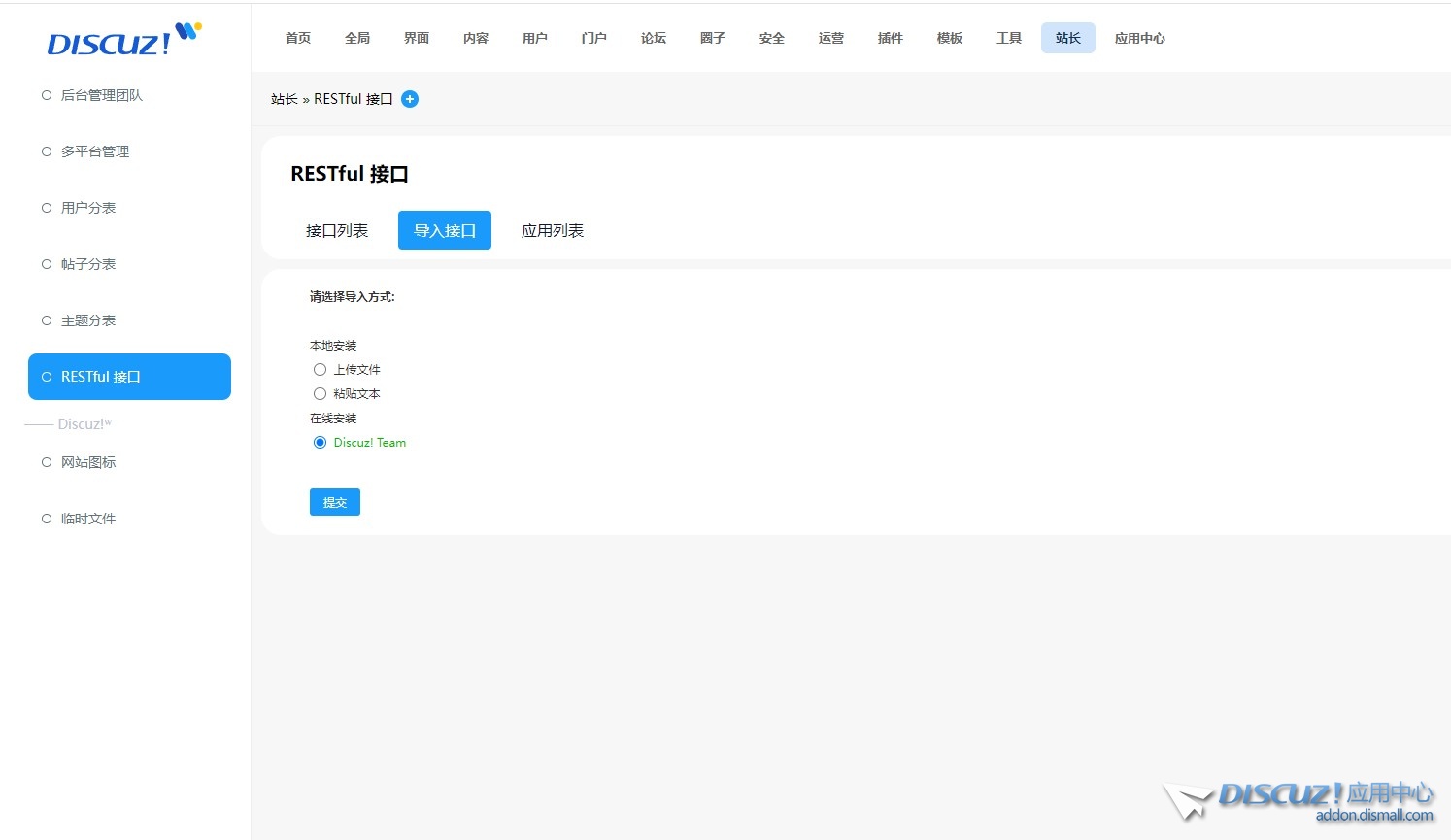The image size is (1451, 840).
Task: Go to the 首页 top menu
Action: (298, 38)
